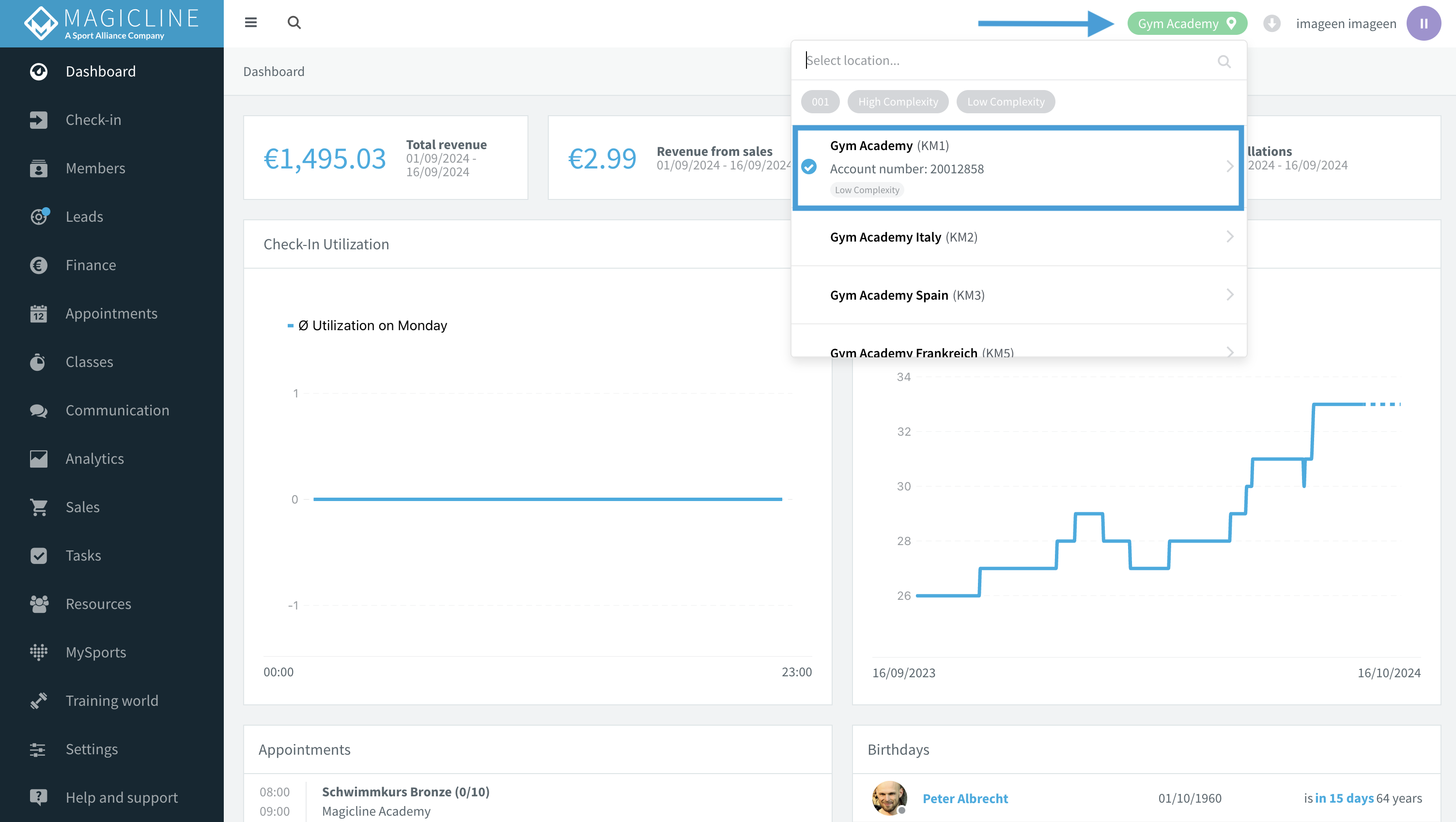Open the hamburger menu icon
Image resolution: width=1456 pixels, height=822 pixels.
pos(250,23)
